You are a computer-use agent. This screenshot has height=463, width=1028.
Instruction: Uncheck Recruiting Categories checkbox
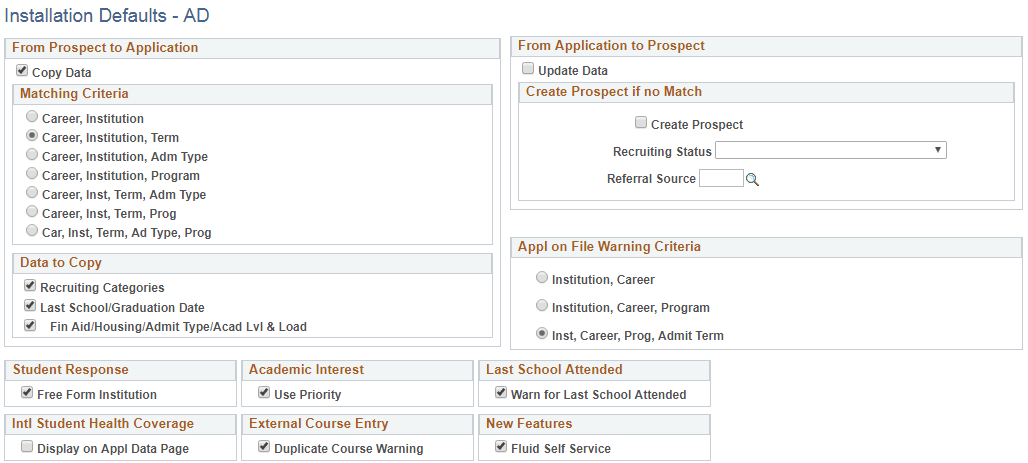point(30,287)
